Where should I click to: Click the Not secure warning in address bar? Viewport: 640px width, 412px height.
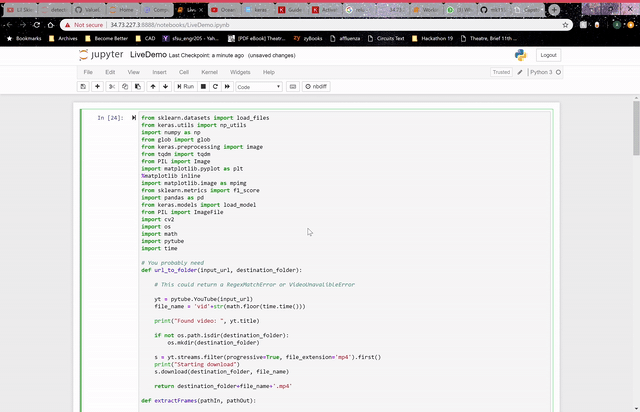(x=84, y=25)
